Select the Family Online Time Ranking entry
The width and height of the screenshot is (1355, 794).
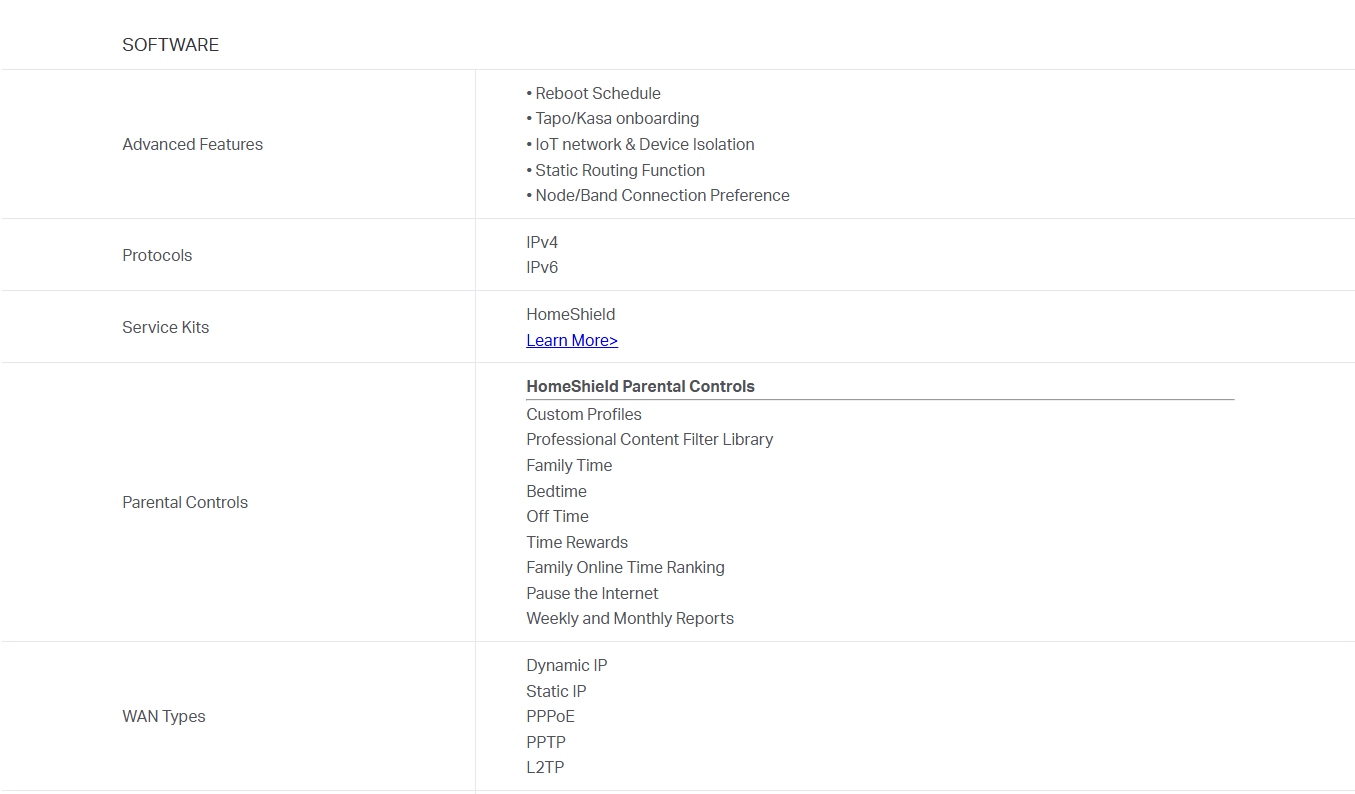tap(625, 567)
